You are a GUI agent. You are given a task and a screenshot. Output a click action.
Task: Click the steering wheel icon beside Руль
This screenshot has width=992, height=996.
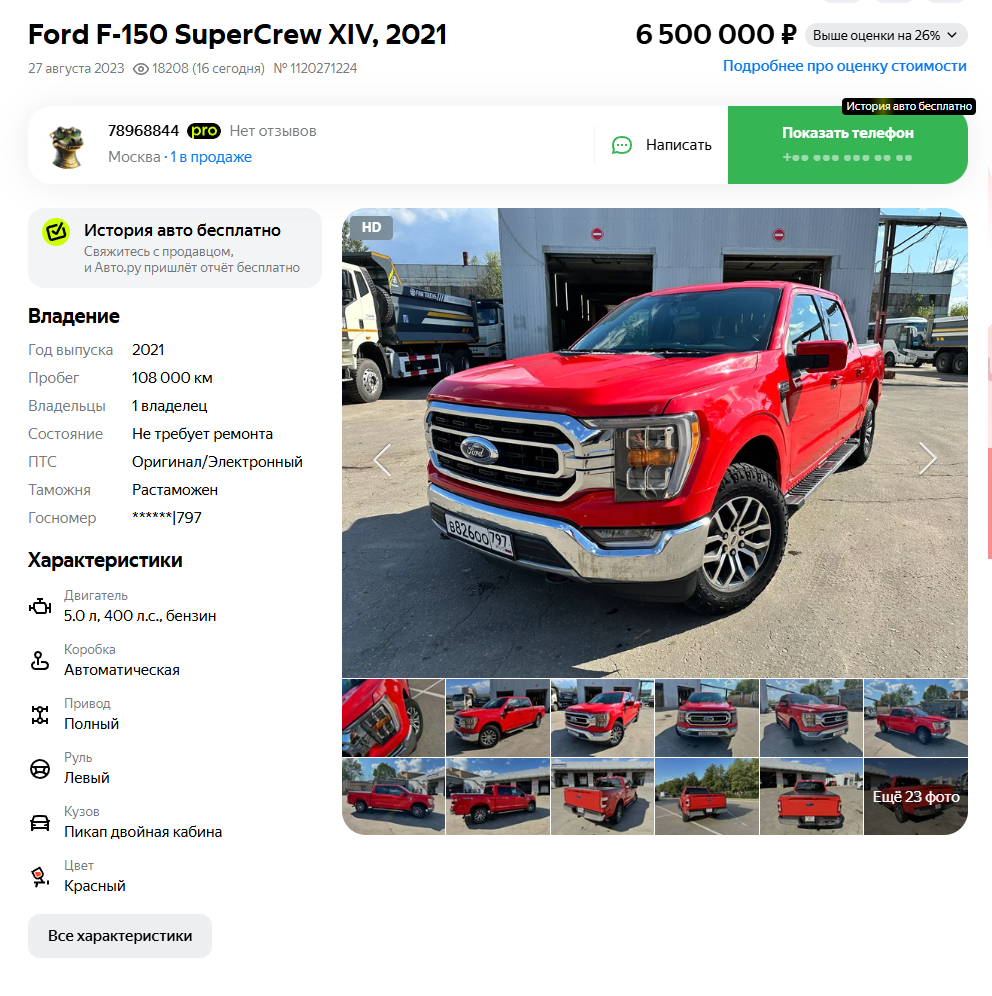[40, 769]
